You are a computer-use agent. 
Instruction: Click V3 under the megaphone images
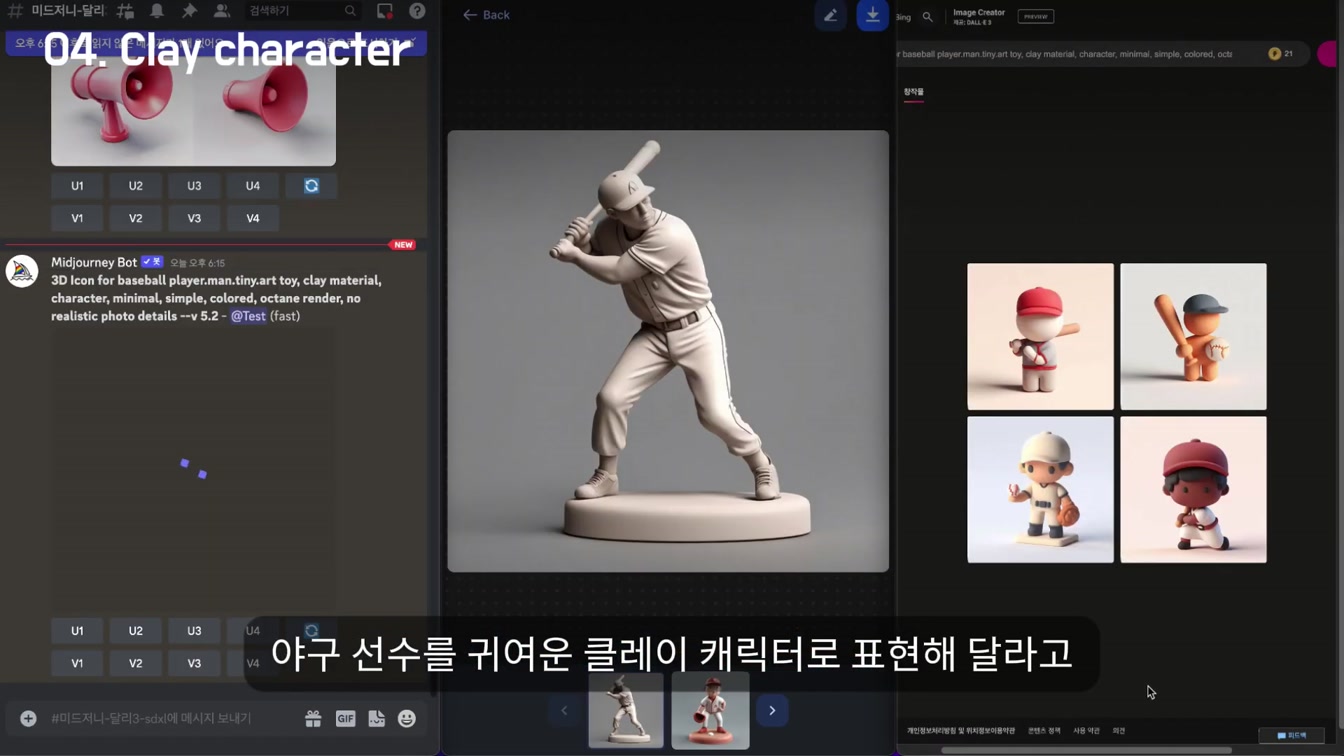pos(194,218)
